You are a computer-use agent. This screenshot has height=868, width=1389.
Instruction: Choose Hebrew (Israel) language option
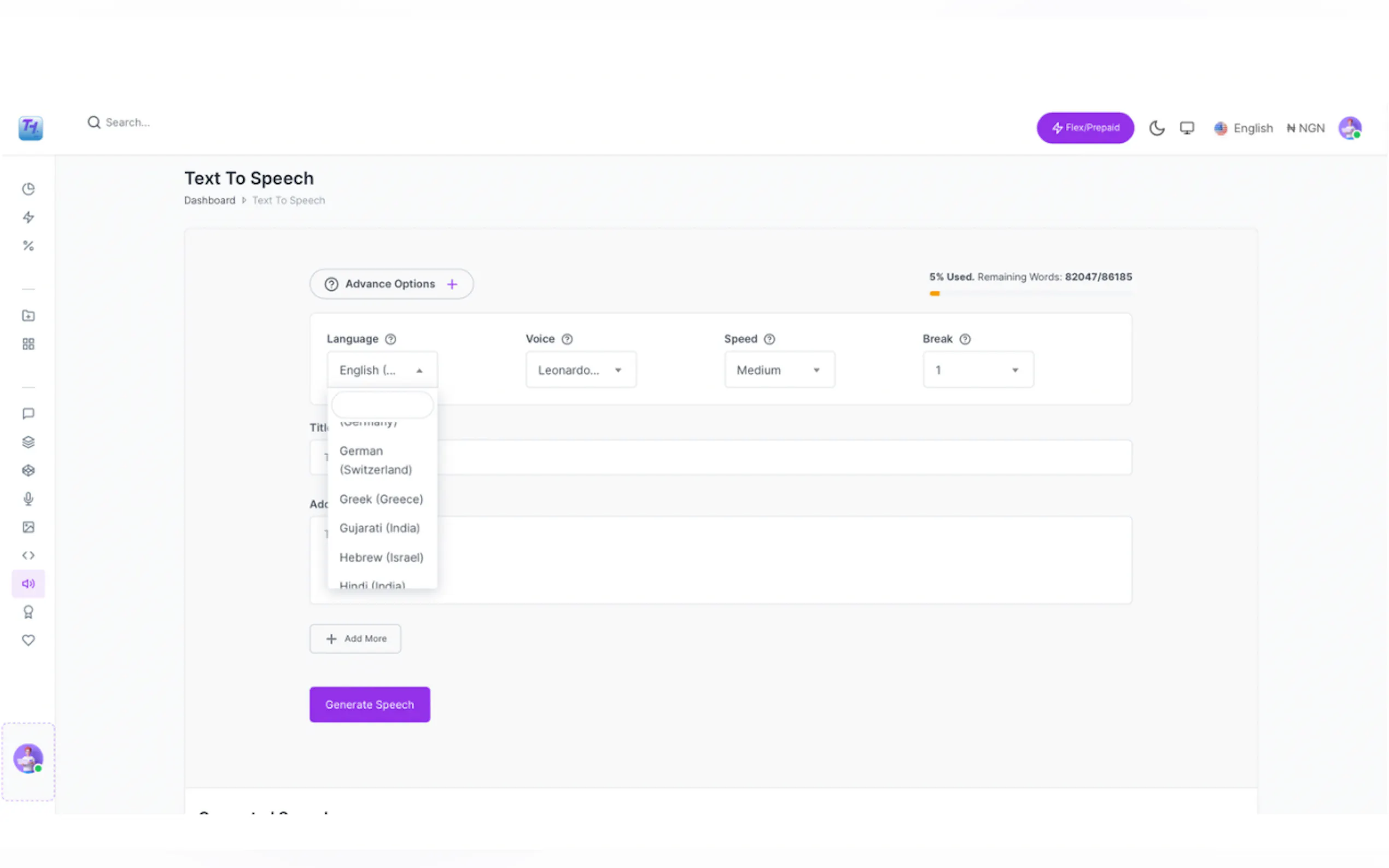tap(381, 558)
